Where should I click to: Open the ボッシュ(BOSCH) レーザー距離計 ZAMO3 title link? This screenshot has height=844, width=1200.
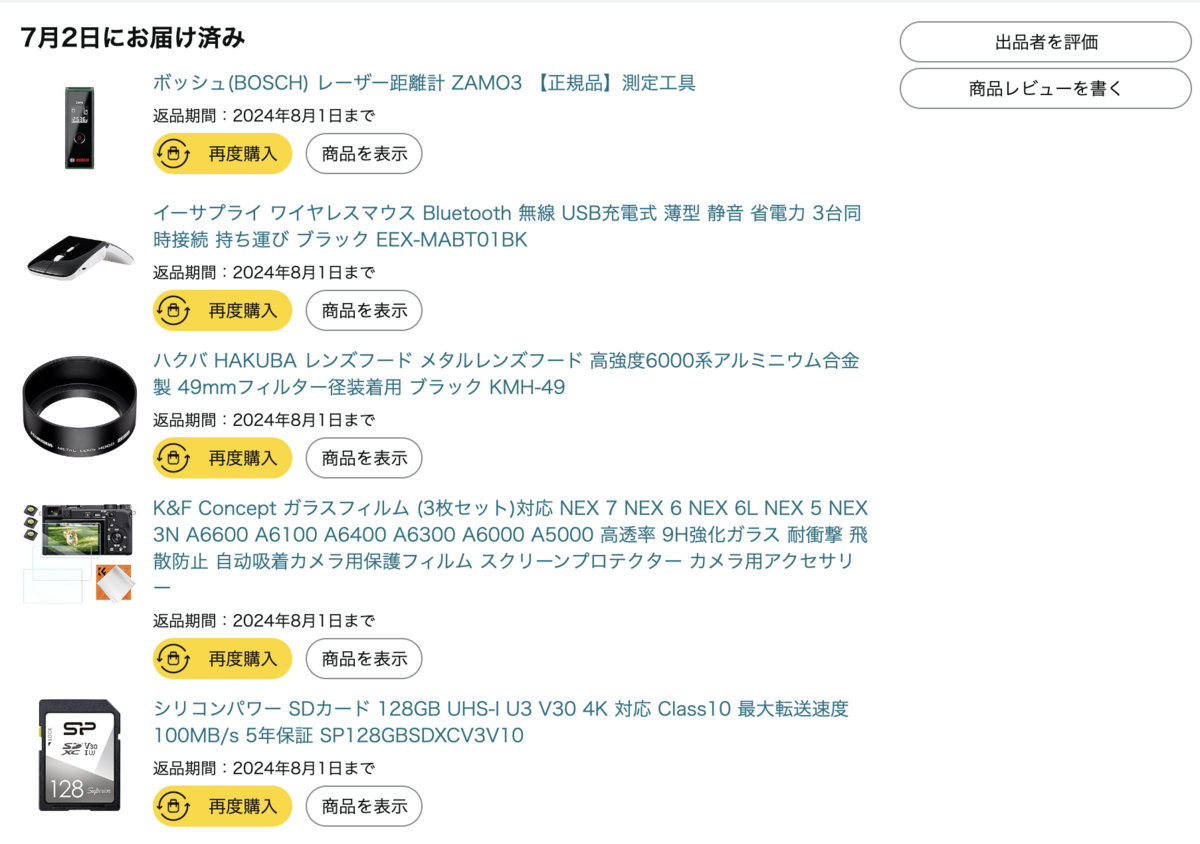tap(424, 83)
